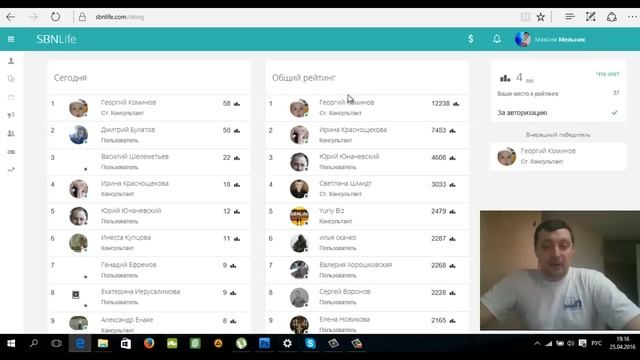The height and width of the screenshot is (360, 640).
Task: Open the browser More actions ellipsis
Action: 632,17
